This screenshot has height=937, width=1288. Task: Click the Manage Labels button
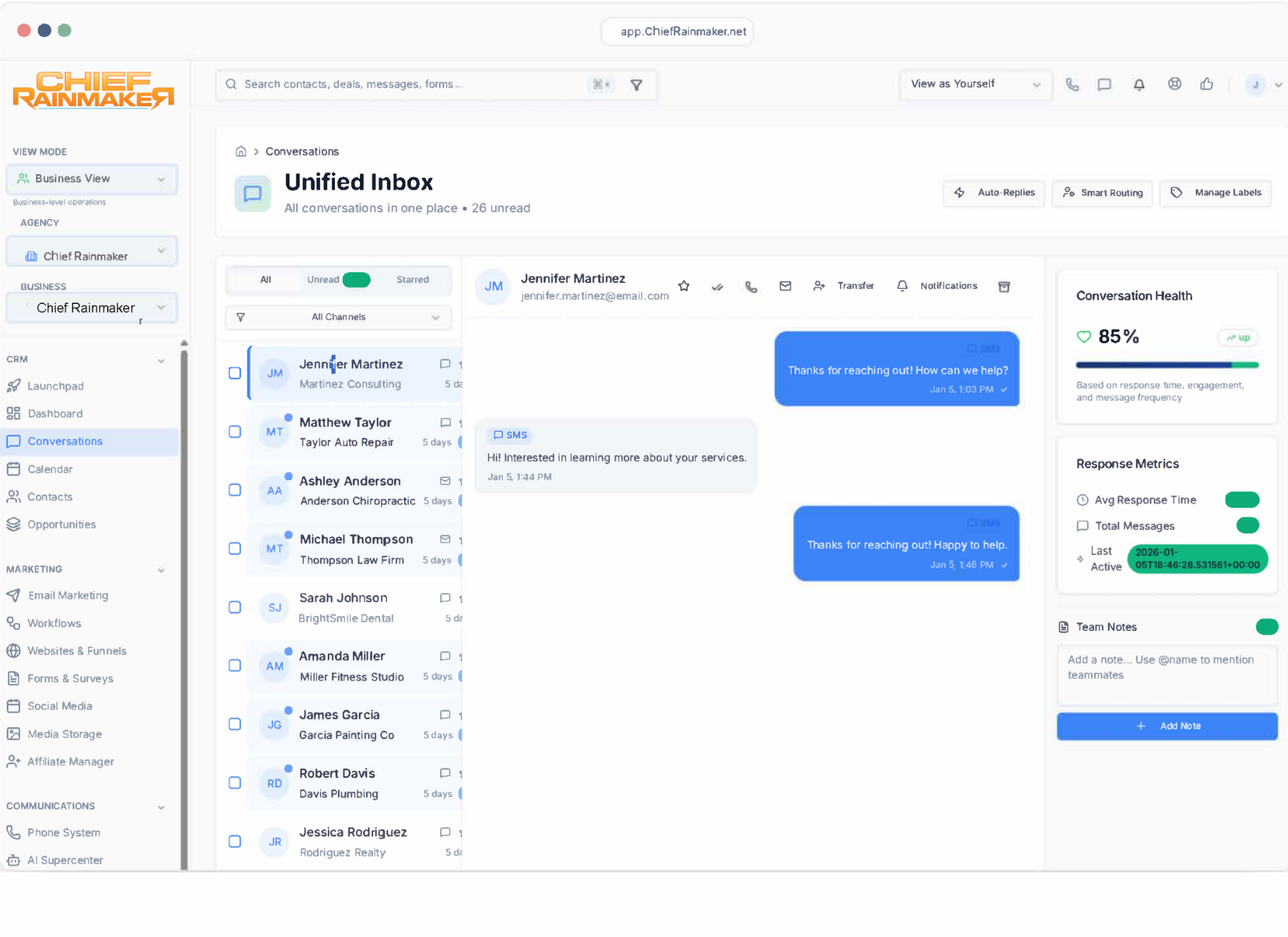pos(1215,193)
